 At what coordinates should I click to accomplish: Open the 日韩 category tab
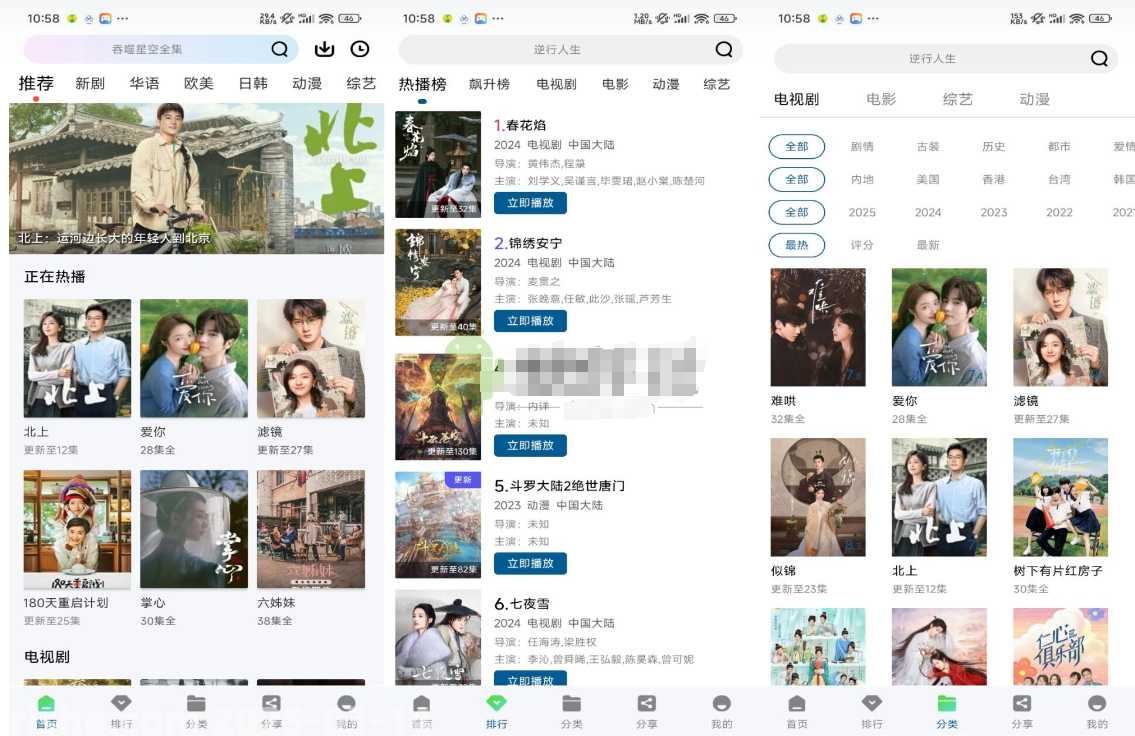pyautogui.click(x=253, y=84)
